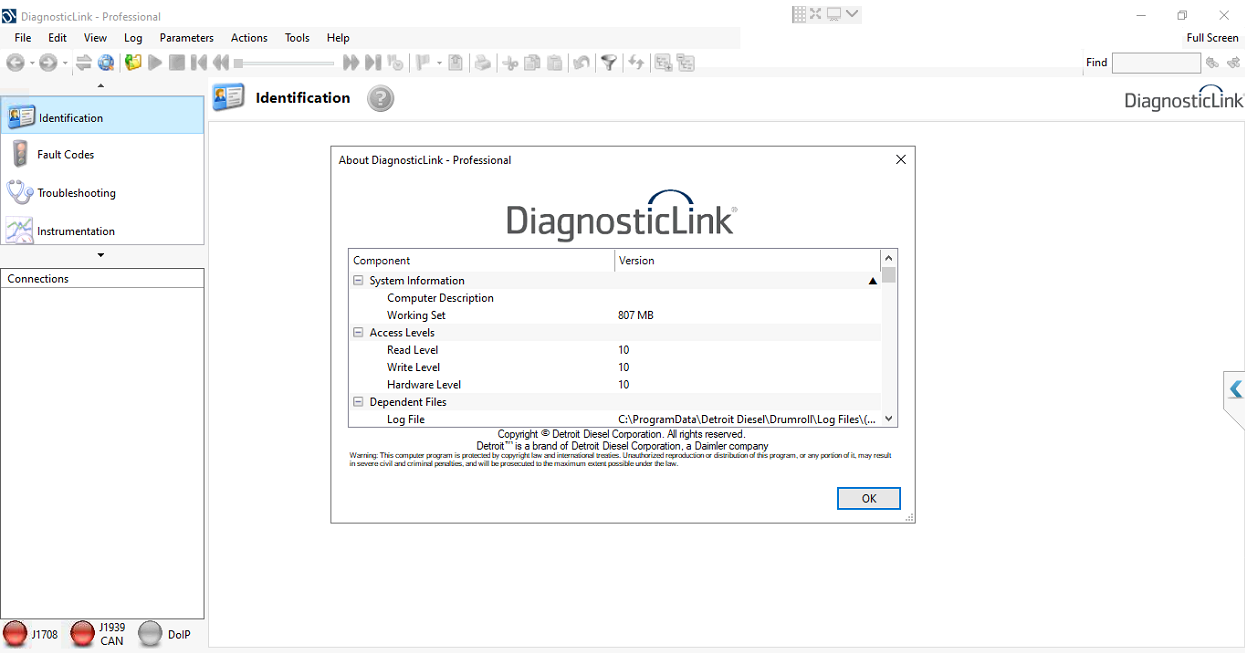Open the Parameters menu
Viewport: 1245px width, 653px height.
click(x=186, y=37)
